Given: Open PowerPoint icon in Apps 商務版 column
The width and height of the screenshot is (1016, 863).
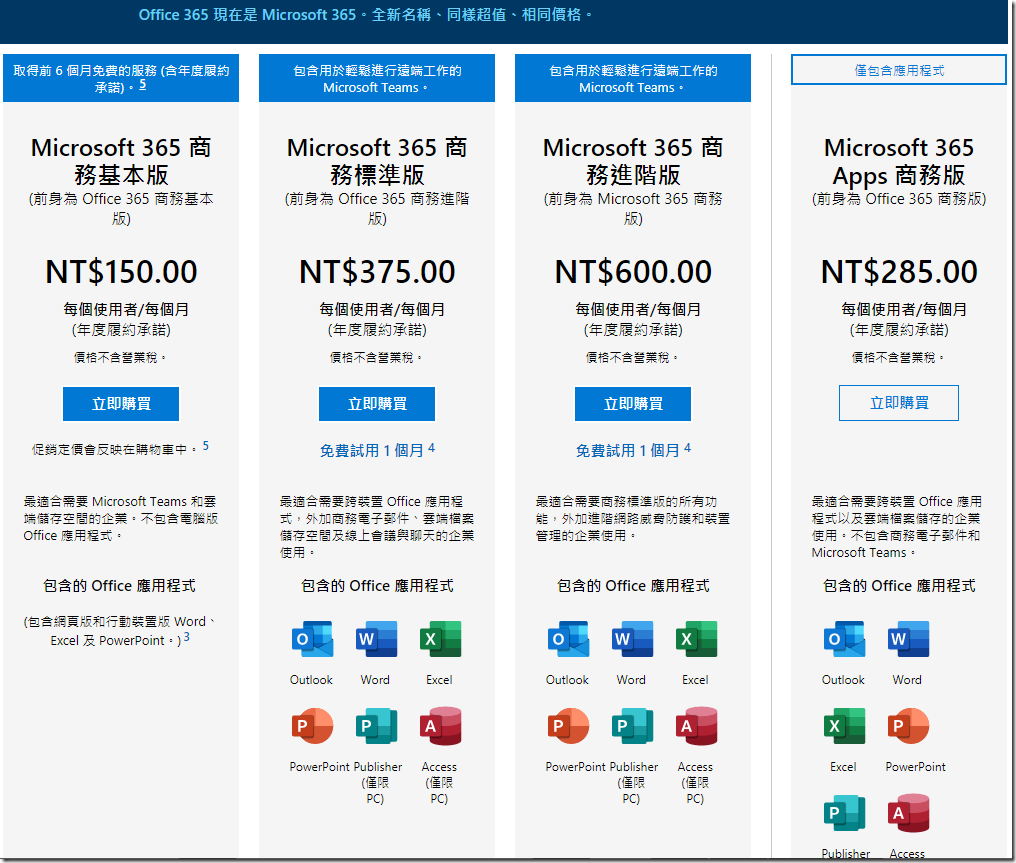Looking at the screenshot, I should [x=908, y=726].
